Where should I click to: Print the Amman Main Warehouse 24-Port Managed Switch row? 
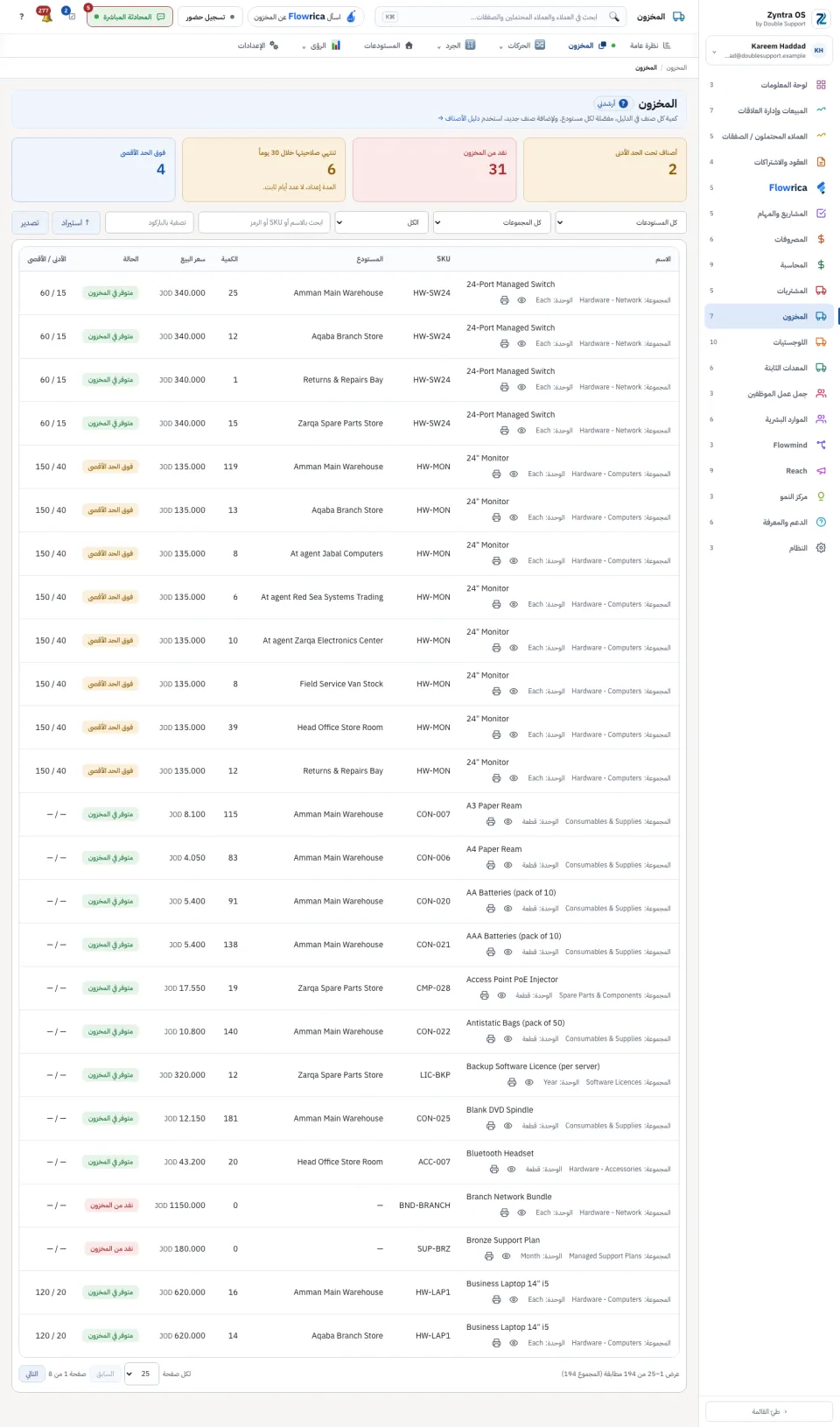[x=504, y=300]
